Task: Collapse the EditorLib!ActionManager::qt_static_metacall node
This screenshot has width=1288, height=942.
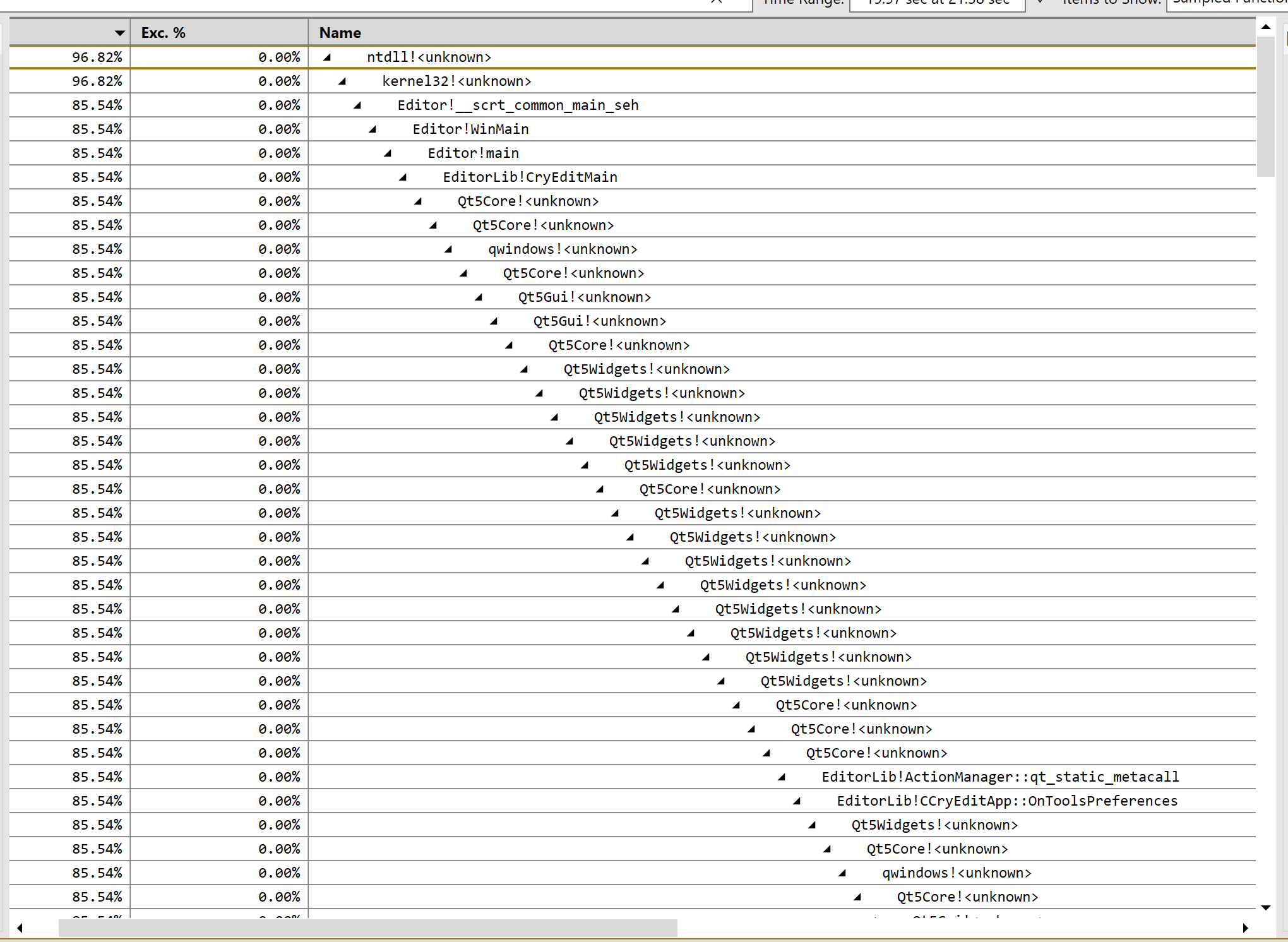Action: coord(781,777)
